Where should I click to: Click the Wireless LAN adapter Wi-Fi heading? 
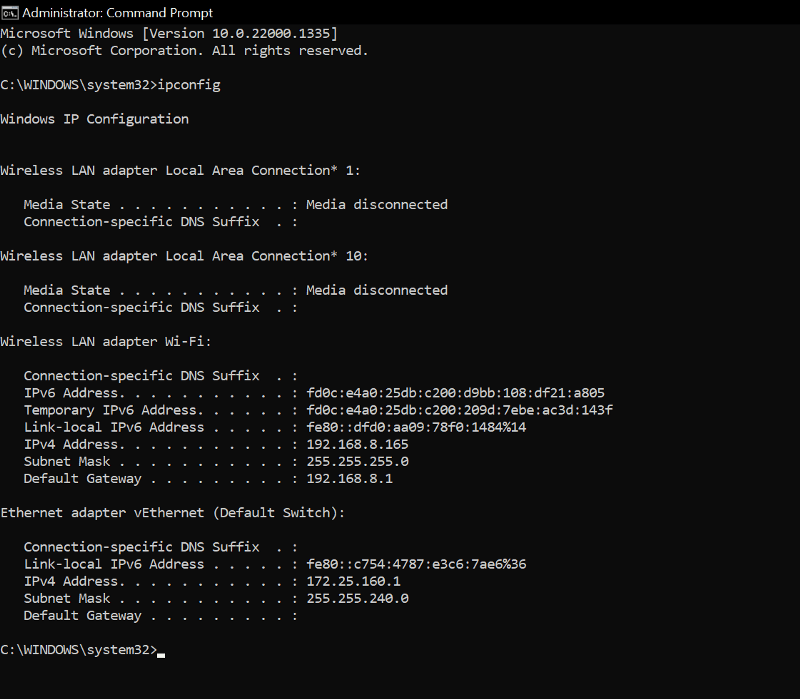pos(105,342)
